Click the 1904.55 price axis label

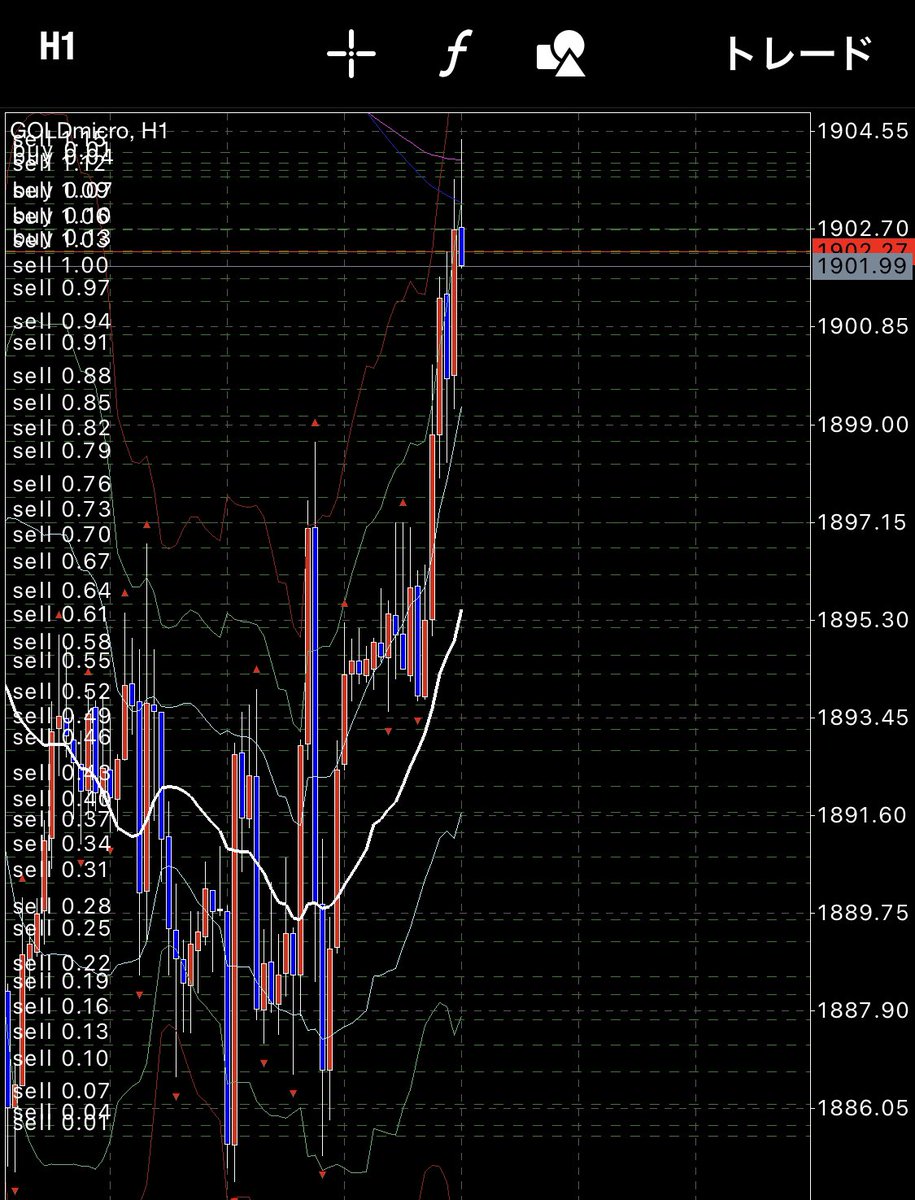pos(862,131)
